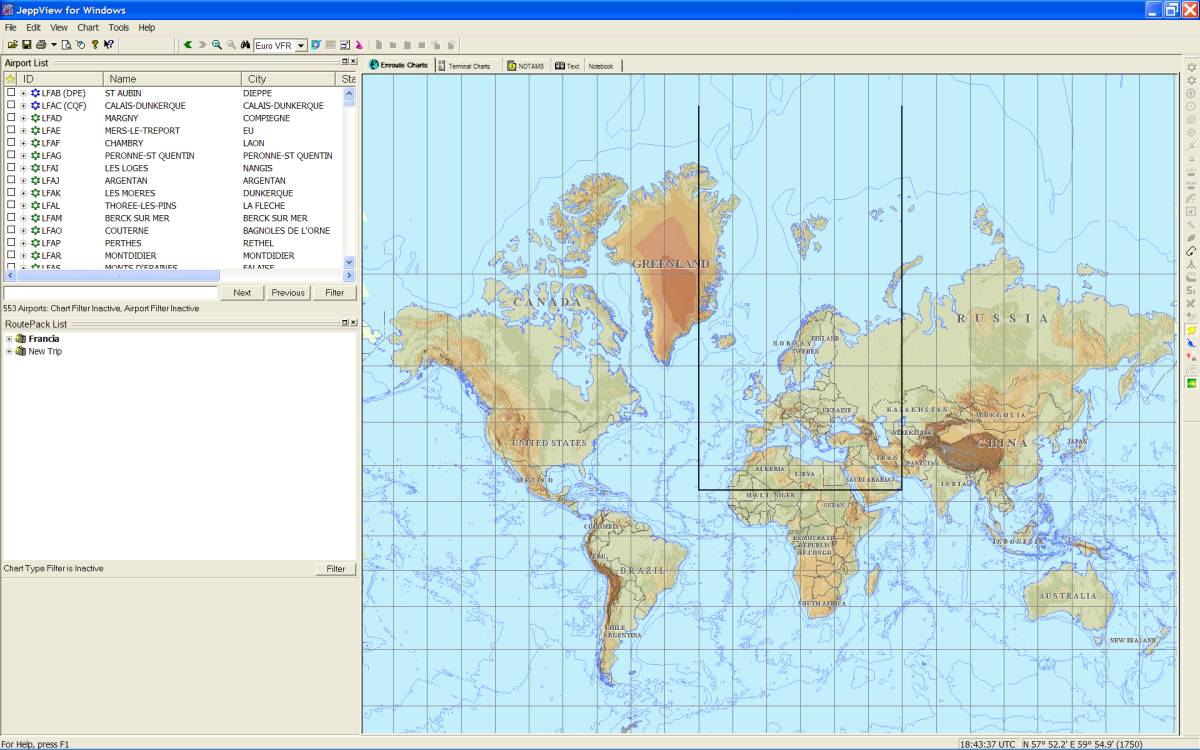Click the airport search input field
Viewport: 1200px width, 750px height.
(x=110, y=293)
